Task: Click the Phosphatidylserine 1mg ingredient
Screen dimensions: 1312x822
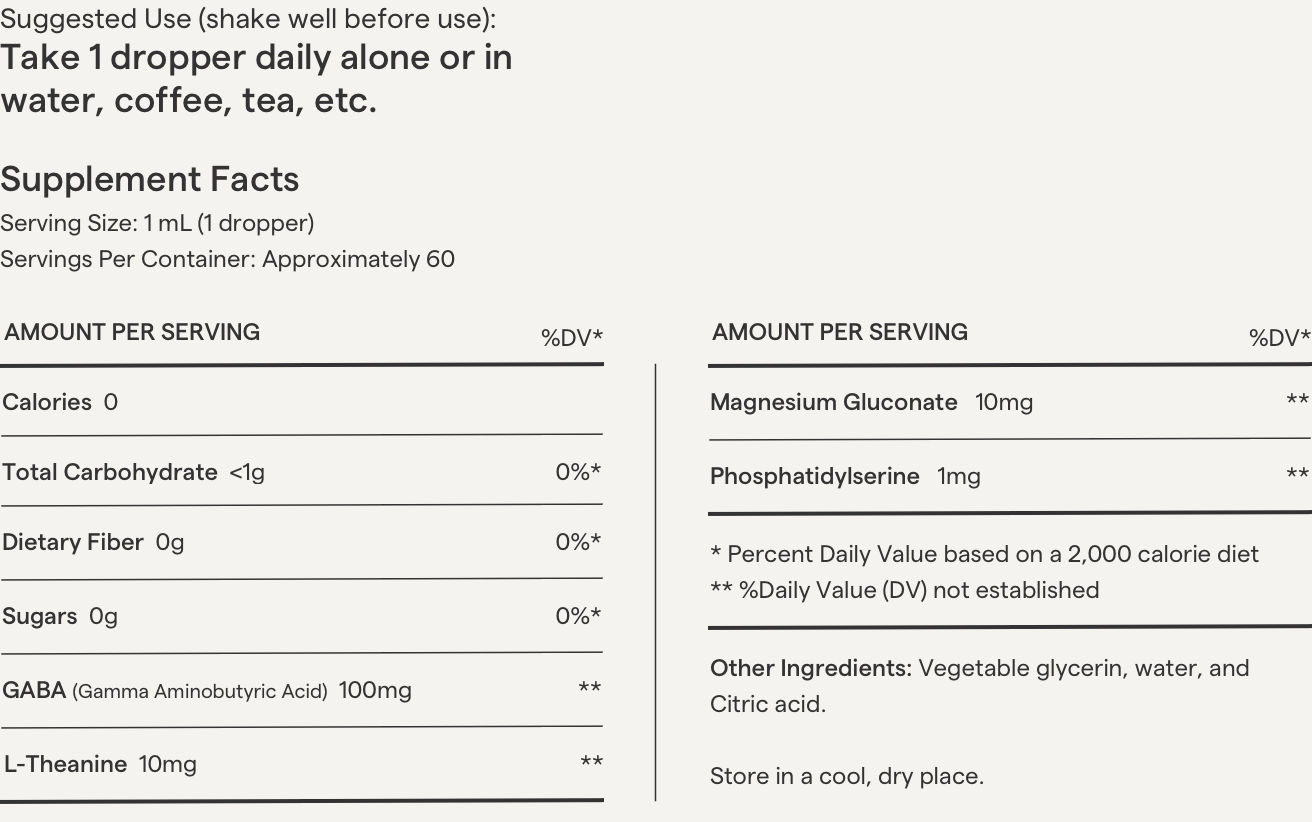Action: point(845,476)
